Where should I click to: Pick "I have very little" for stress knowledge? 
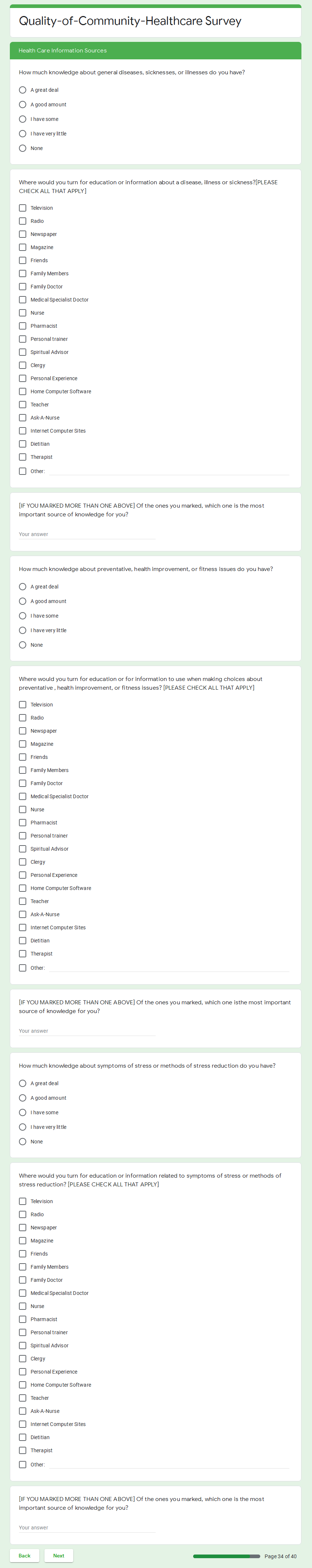click(23, 1127)
